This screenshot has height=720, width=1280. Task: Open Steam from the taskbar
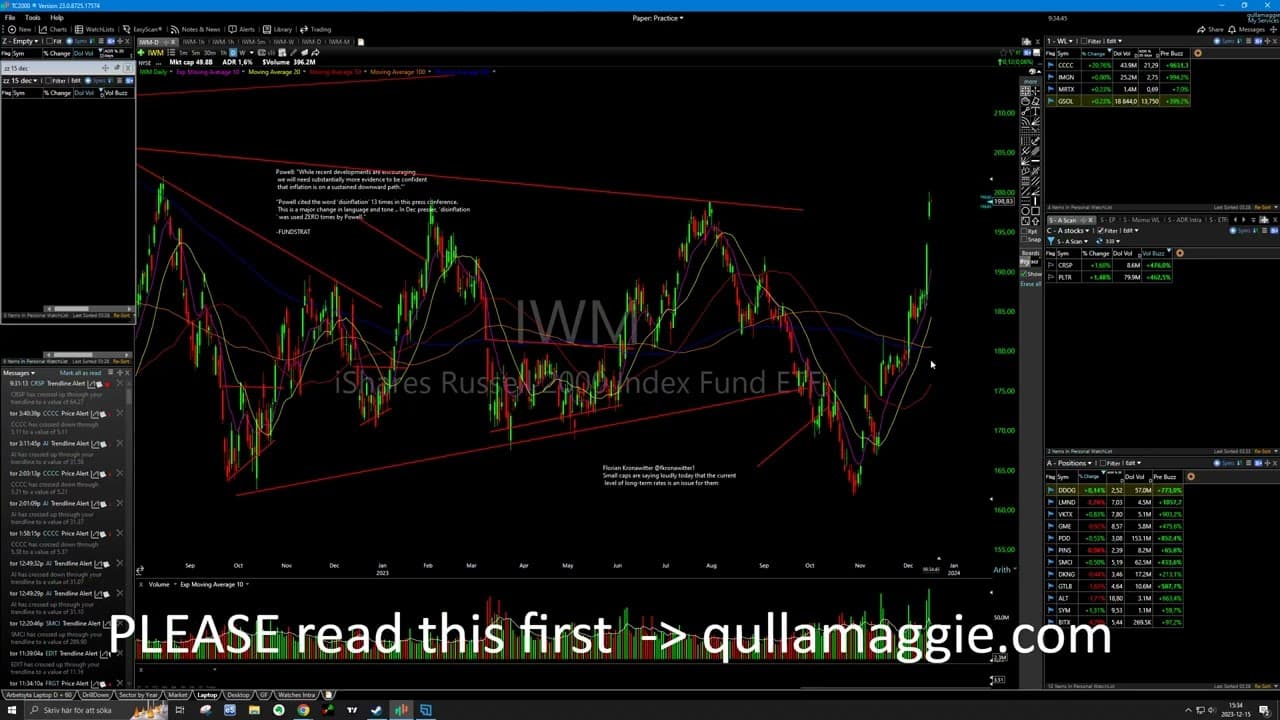coord(377,711)
